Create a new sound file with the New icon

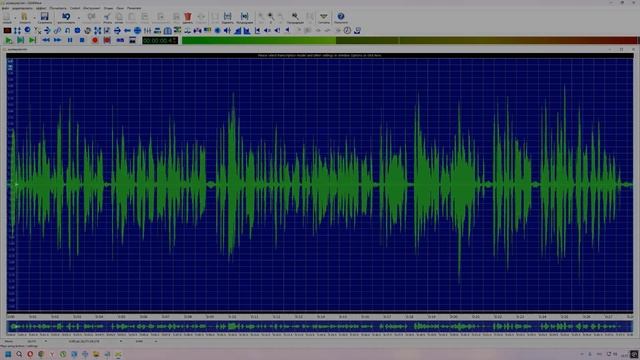point(7,17)
